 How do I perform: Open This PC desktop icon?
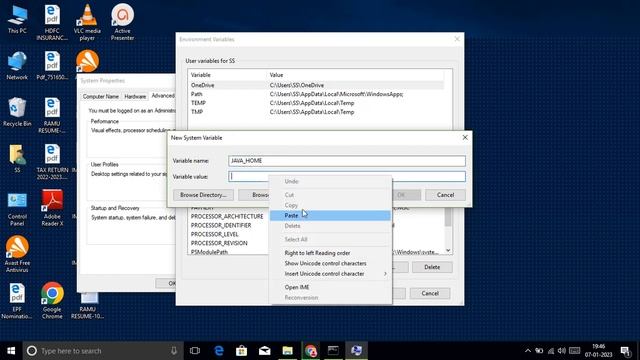click(x=17, y=20)
